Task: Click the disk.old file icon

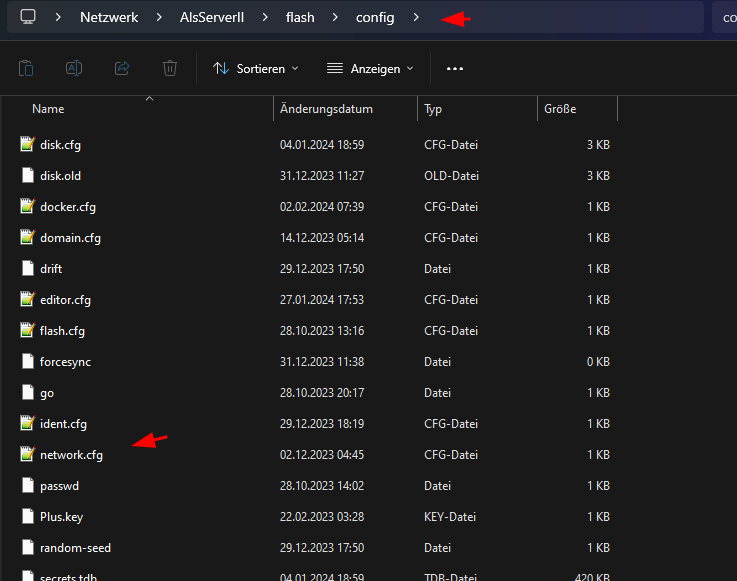Action: coord(28,175)
